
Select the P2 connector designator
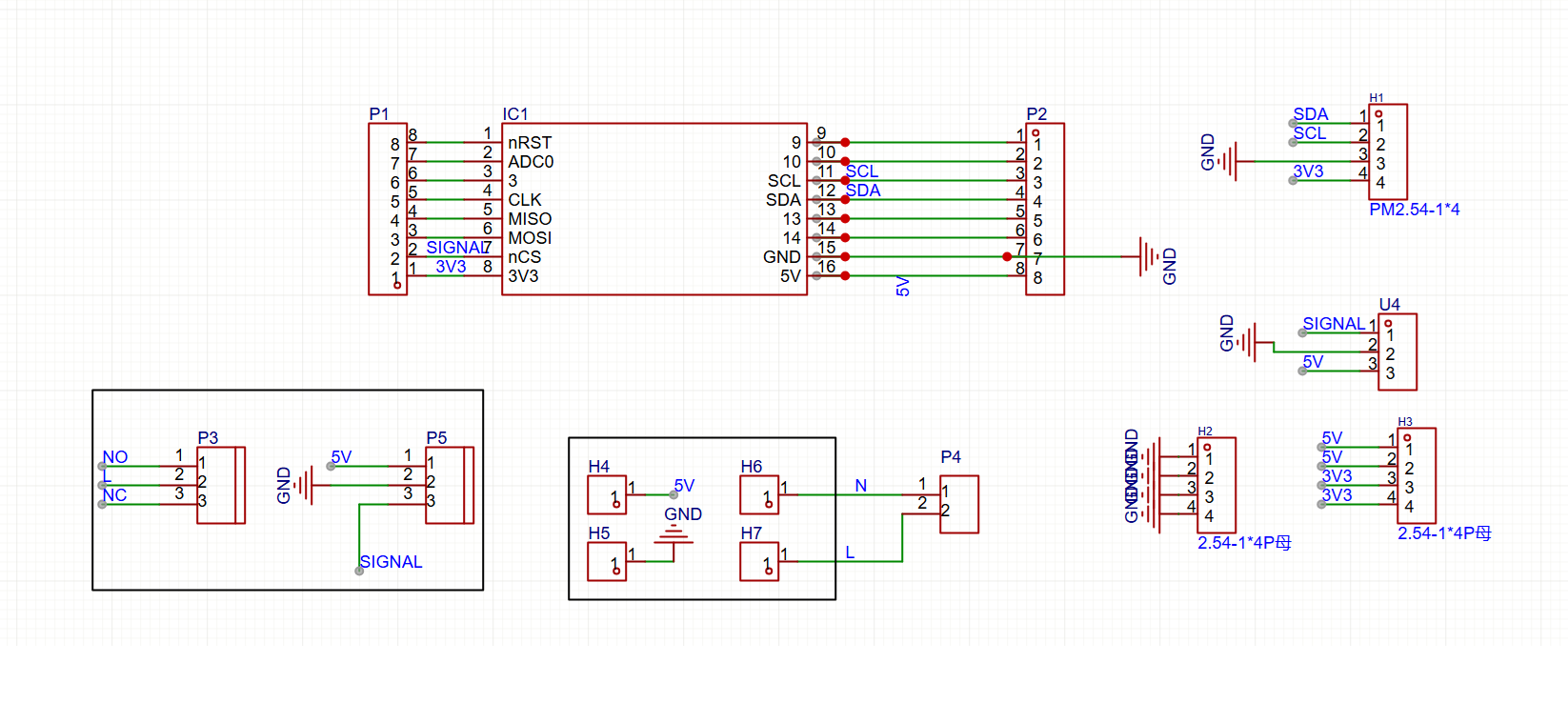[1036, 114]
